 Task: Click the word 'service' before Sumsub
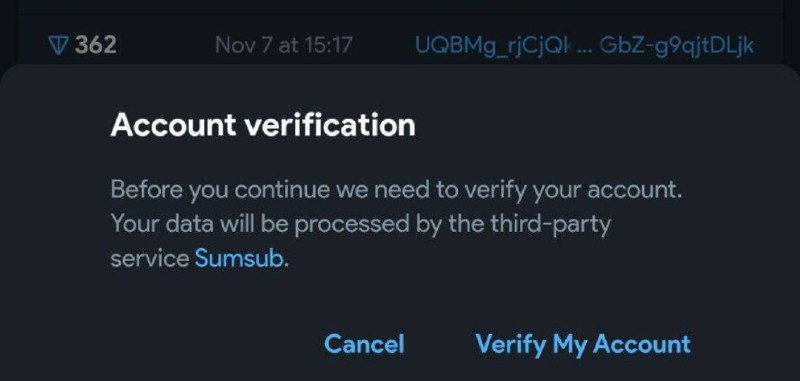150,259
